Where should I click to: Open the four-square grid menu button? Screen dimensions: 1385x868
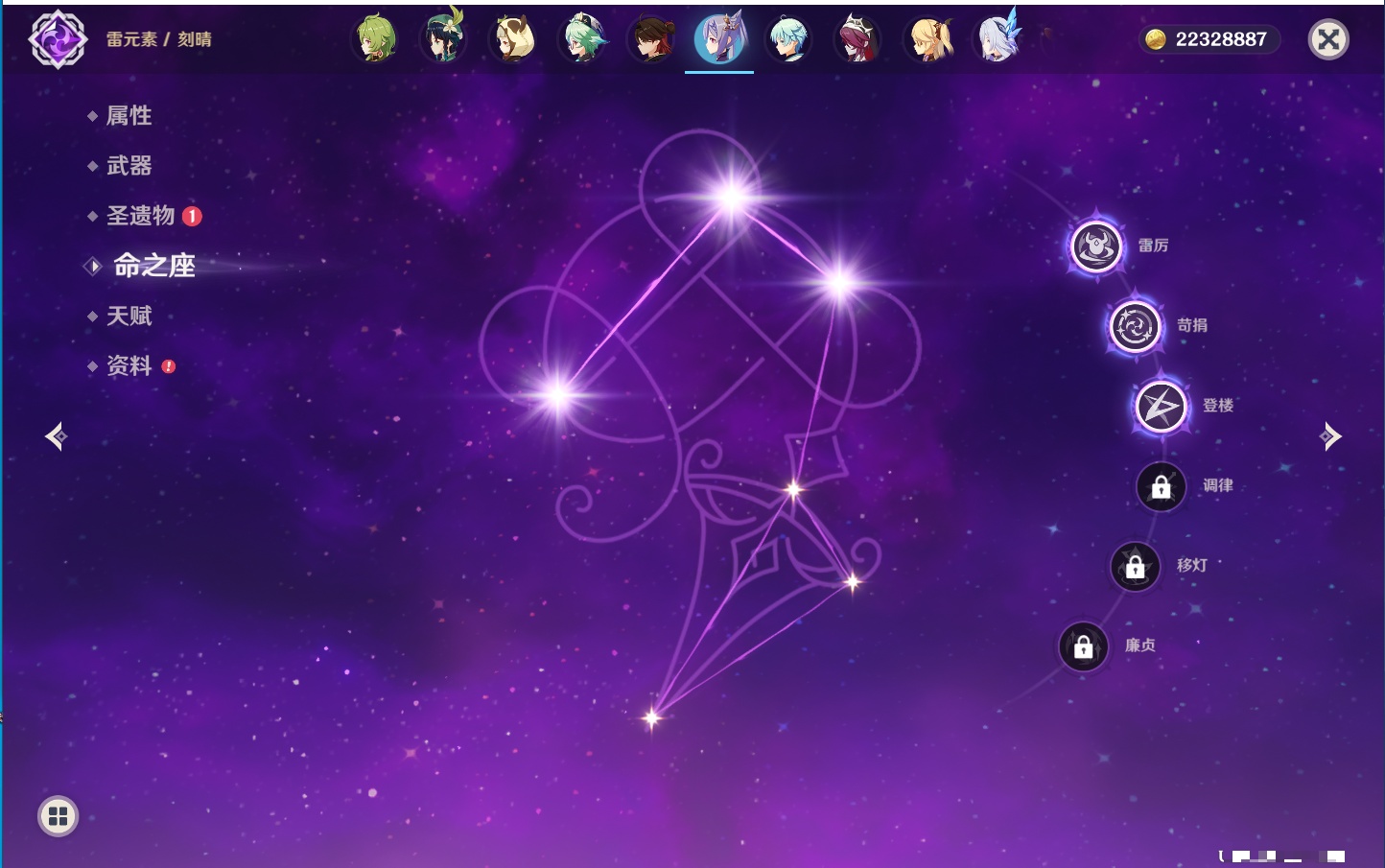point(58,816)
